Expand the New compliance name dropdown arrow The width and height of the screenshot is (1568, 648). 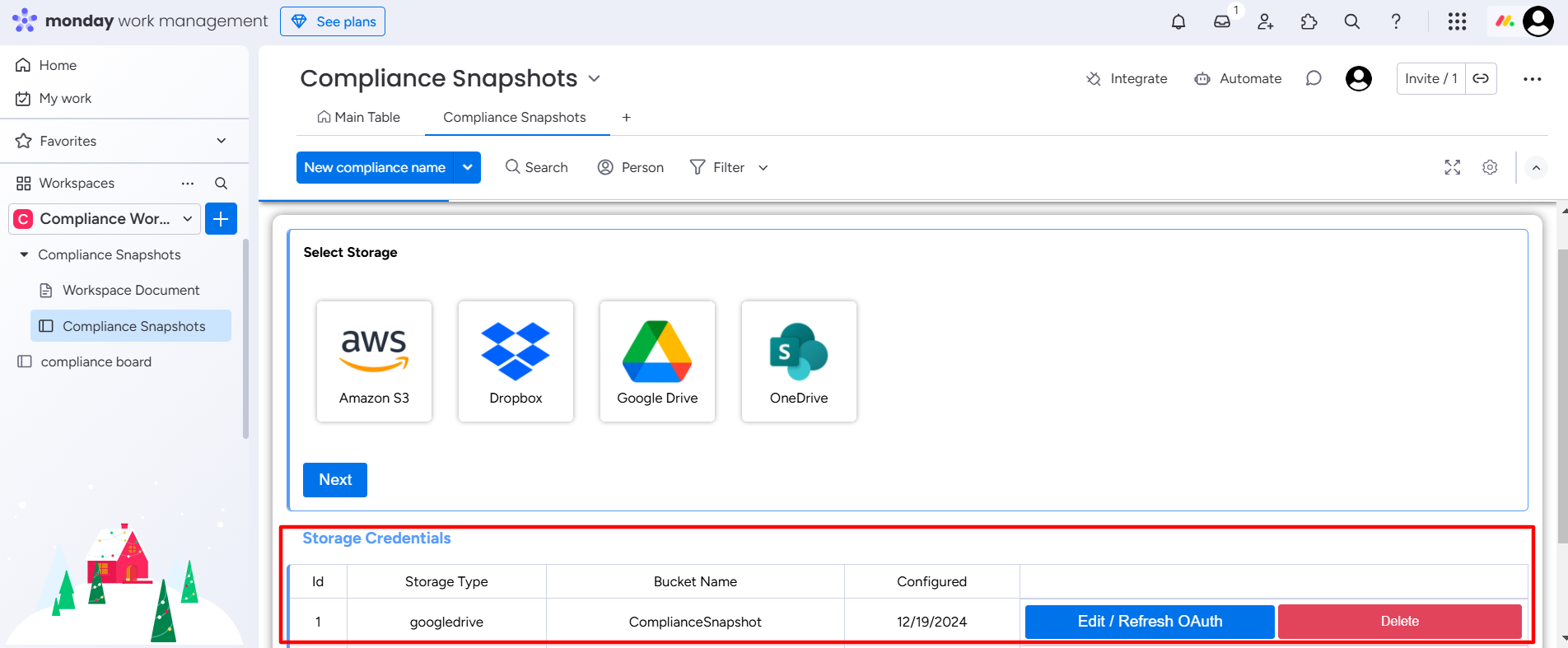click(468, 167)
